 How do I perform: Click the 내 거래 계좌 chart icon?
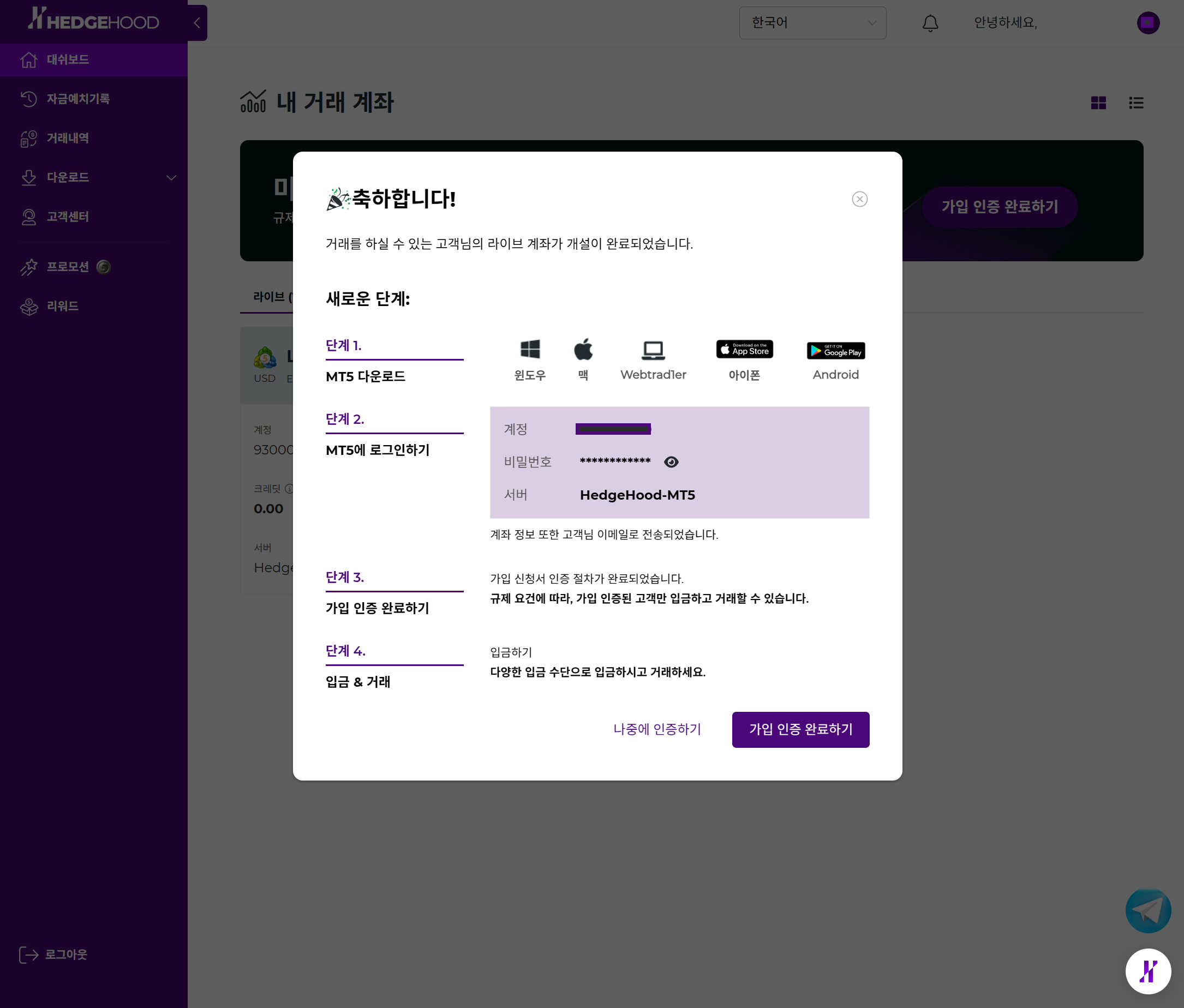tap(253, 102)
